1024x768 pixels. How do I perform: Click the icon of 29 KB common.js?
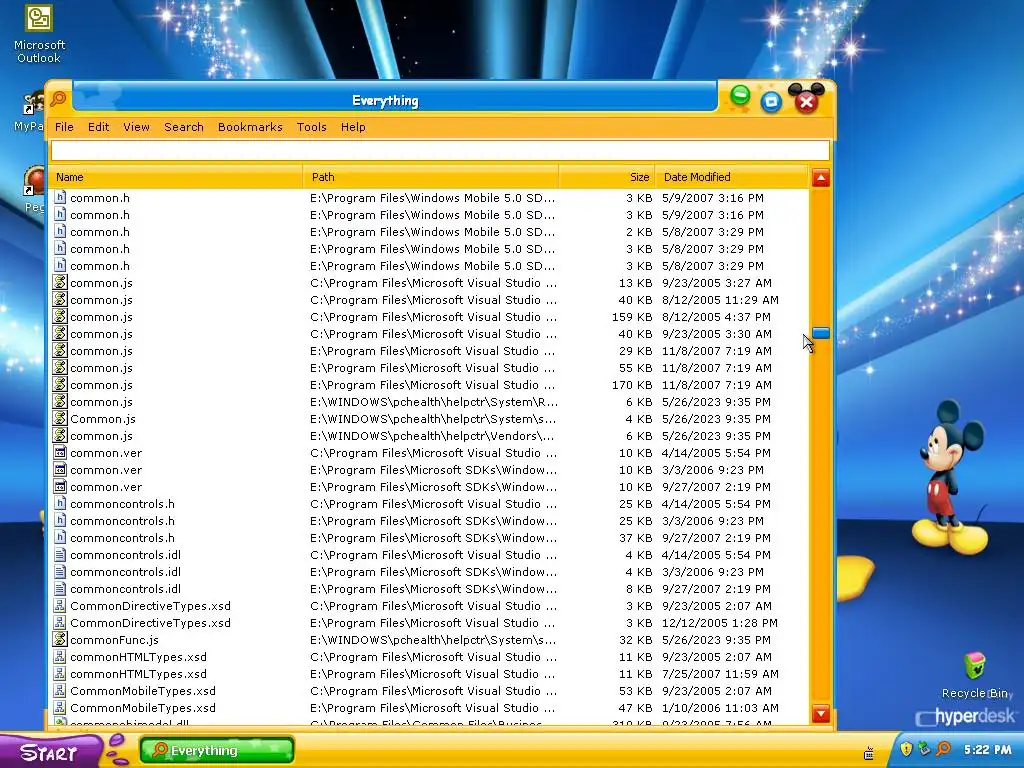point(60,351)
